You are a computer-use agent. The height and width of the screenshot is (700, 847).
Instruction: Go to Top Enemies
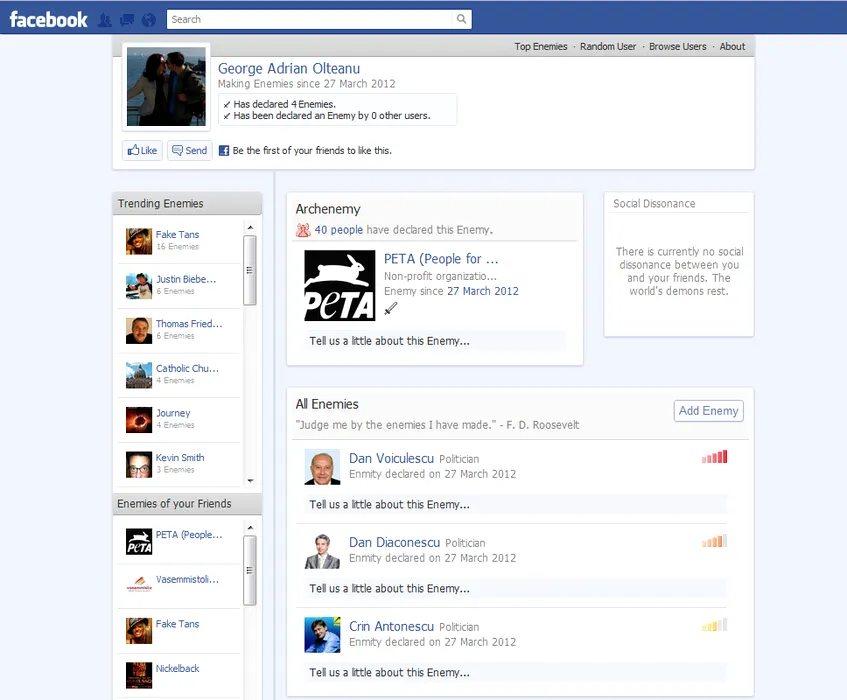click(x=541, y=46)
